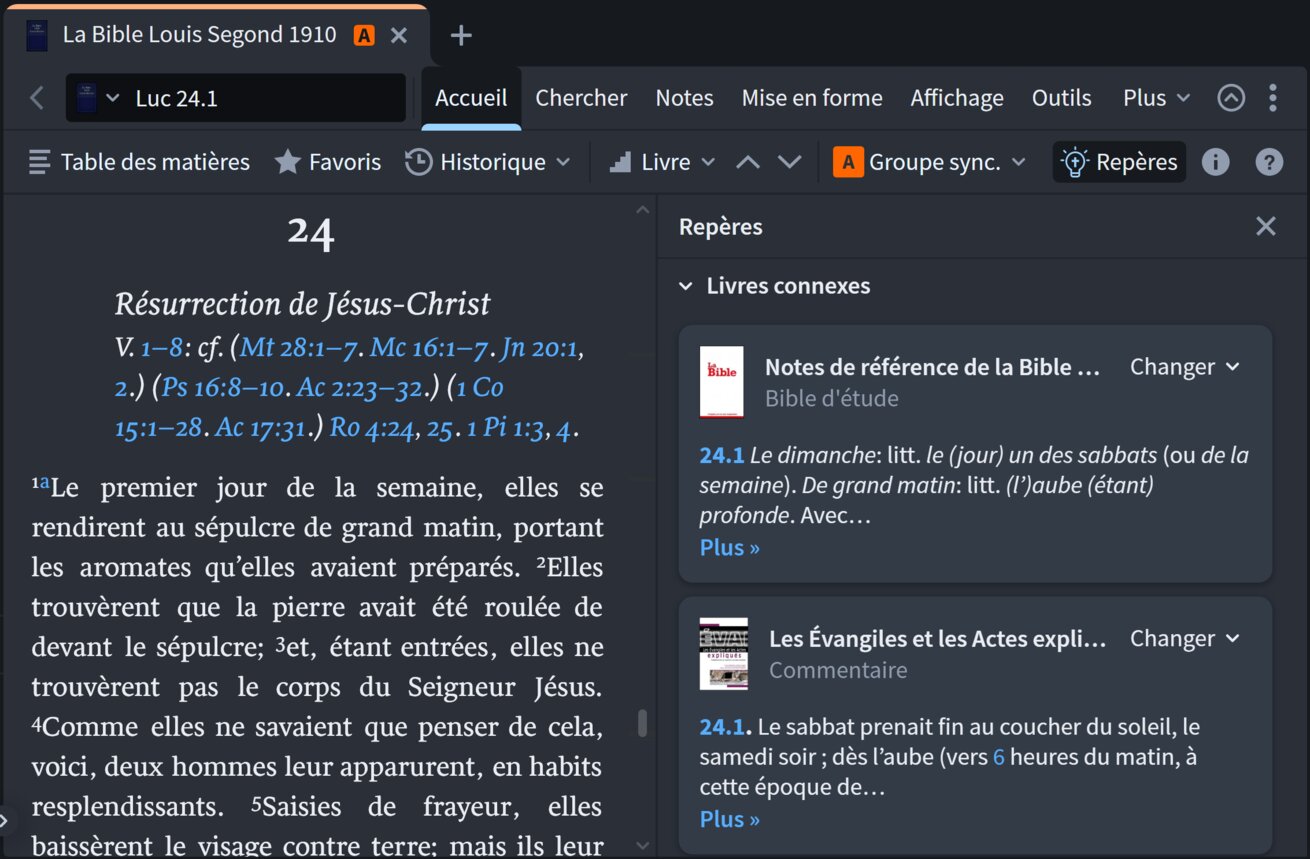This screenshot has height=859, width=1310.
Task: Toggle the Repères panel button
Action: click(x=1119, y=162)
